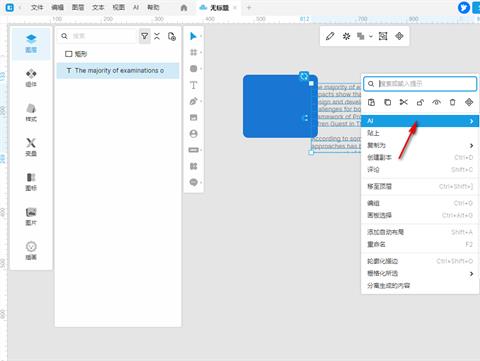
Task: Select the section window tool
Action: [193, 117]
